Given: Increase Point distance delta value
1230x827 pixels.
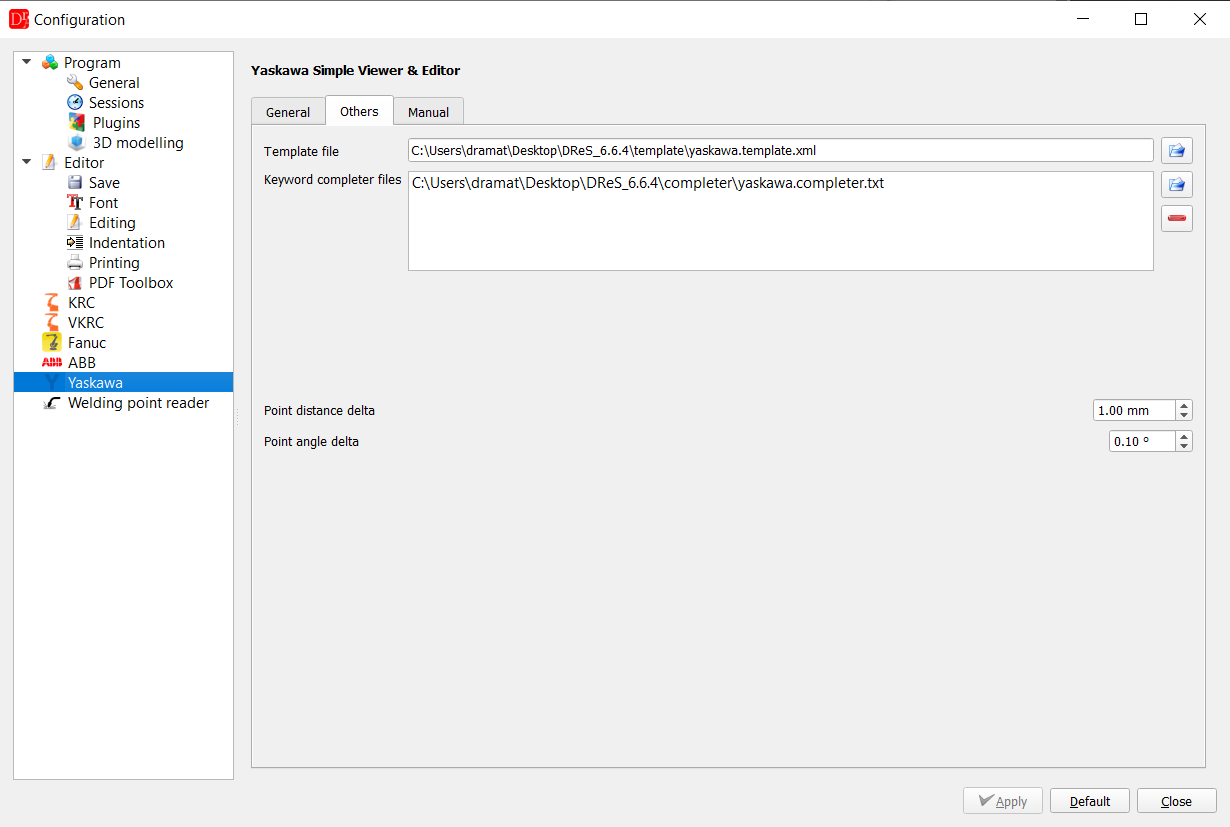Looking at the screenshot, I should tap(1184, 406).
